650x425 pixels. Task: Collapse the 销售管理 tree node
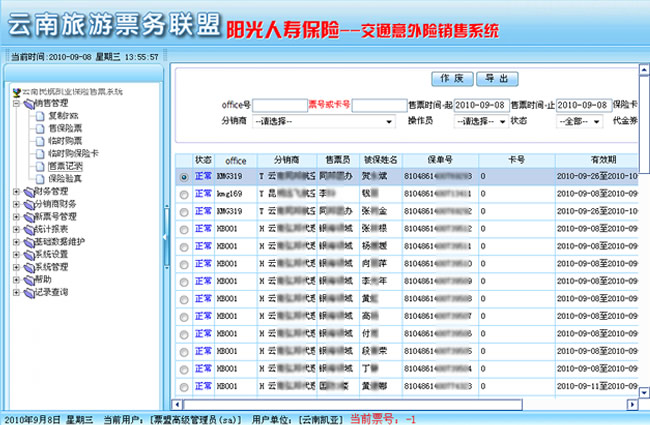click(x=16, y=104)
